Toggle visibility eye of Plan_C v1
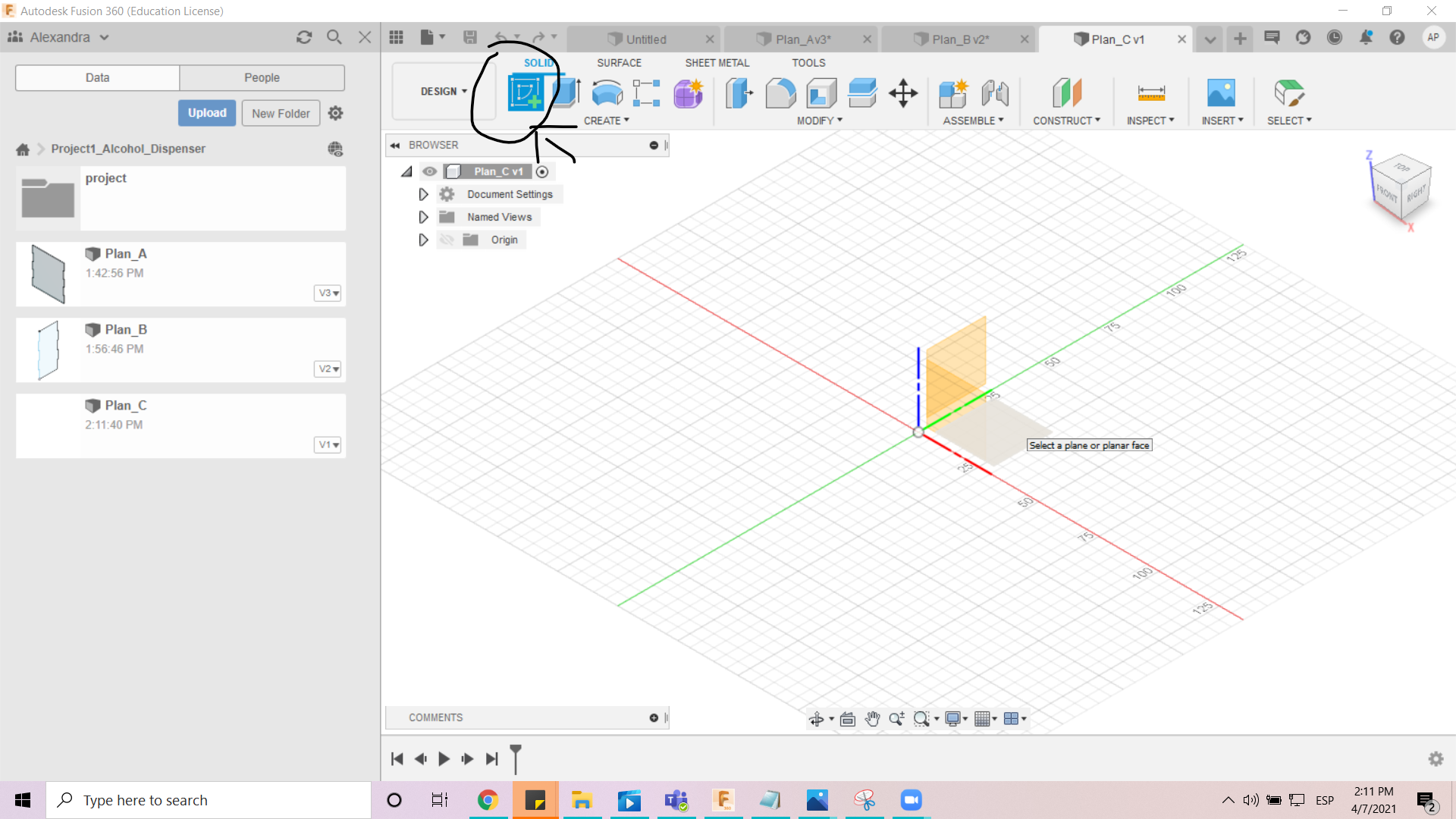The width and height of the screenshot is (1456, 819). (430, 171)
